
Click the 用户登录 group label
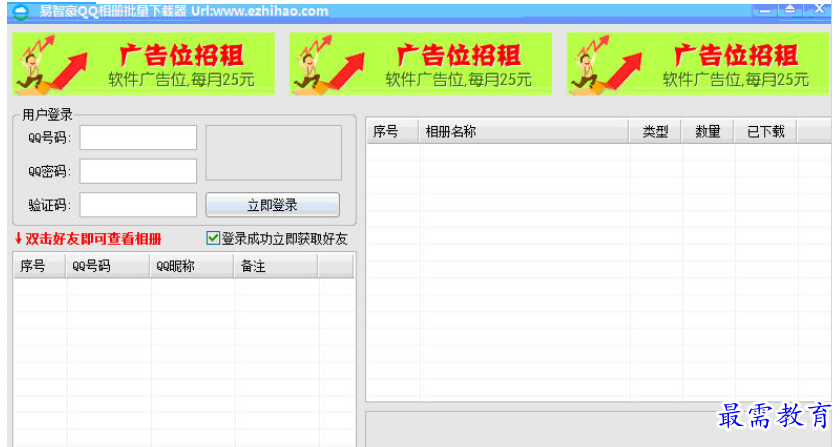pyautogui.click(x=47, y=114)
